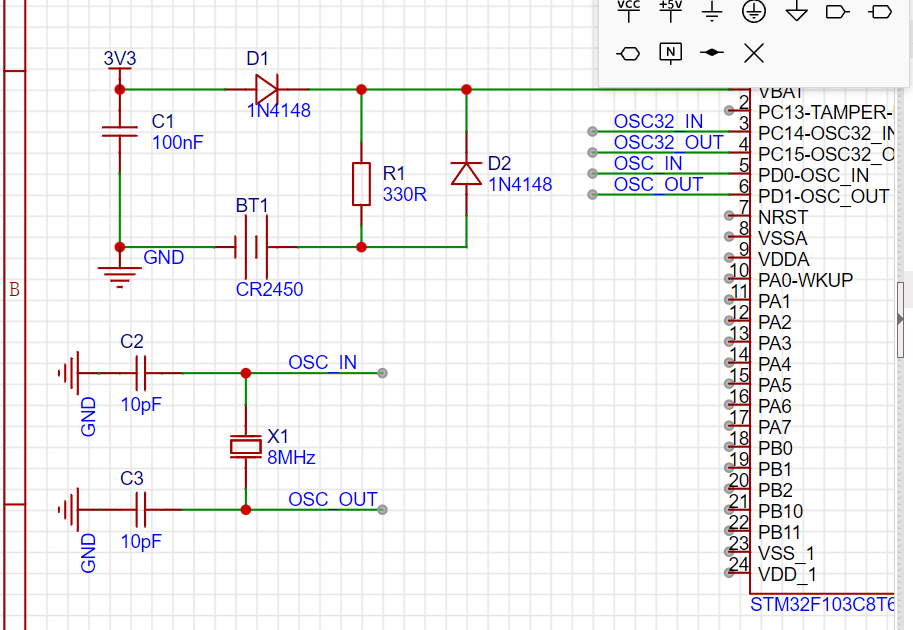Click the STM32F103C8T6 part name

pos(822,604)
